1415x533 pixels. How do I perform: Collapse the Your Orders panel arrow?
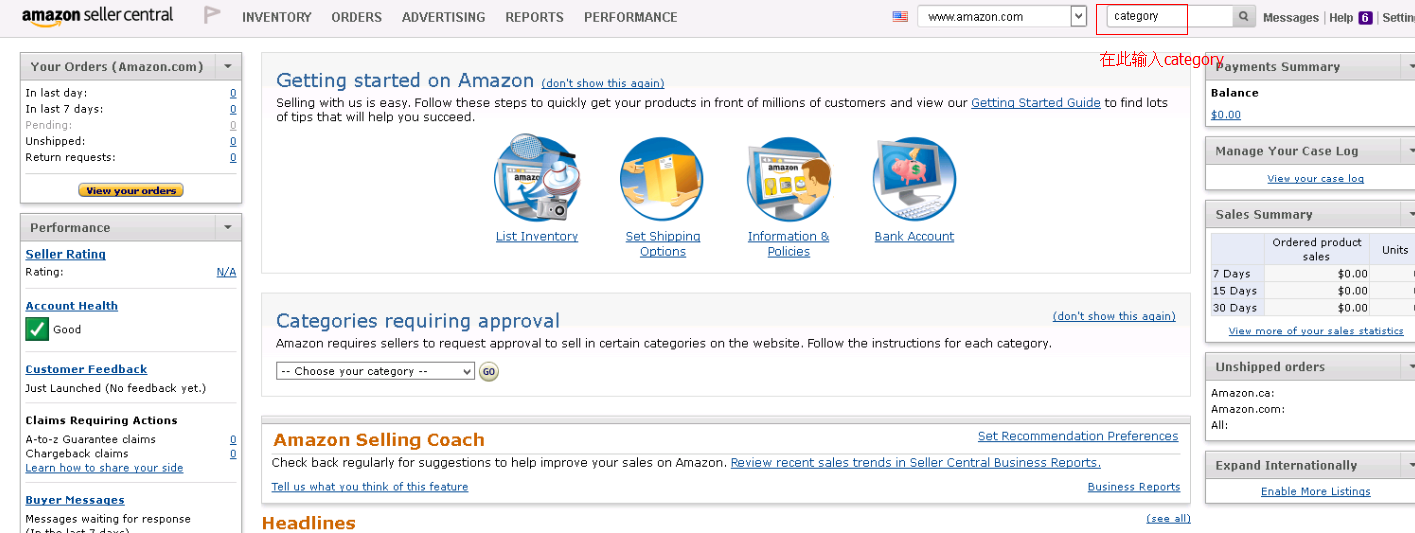pyautogui.click(x=228, y=67)
